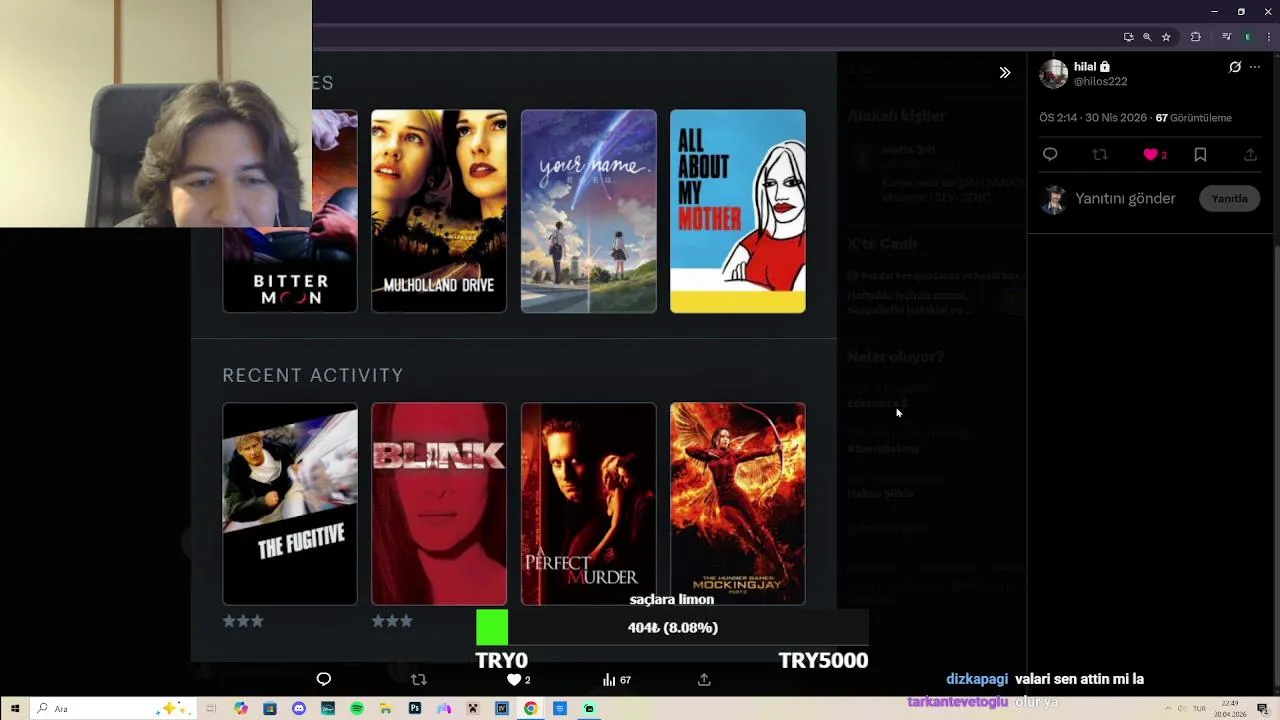
Task: Click the install app icon in address bar
Action: [x=1128, y=37]
